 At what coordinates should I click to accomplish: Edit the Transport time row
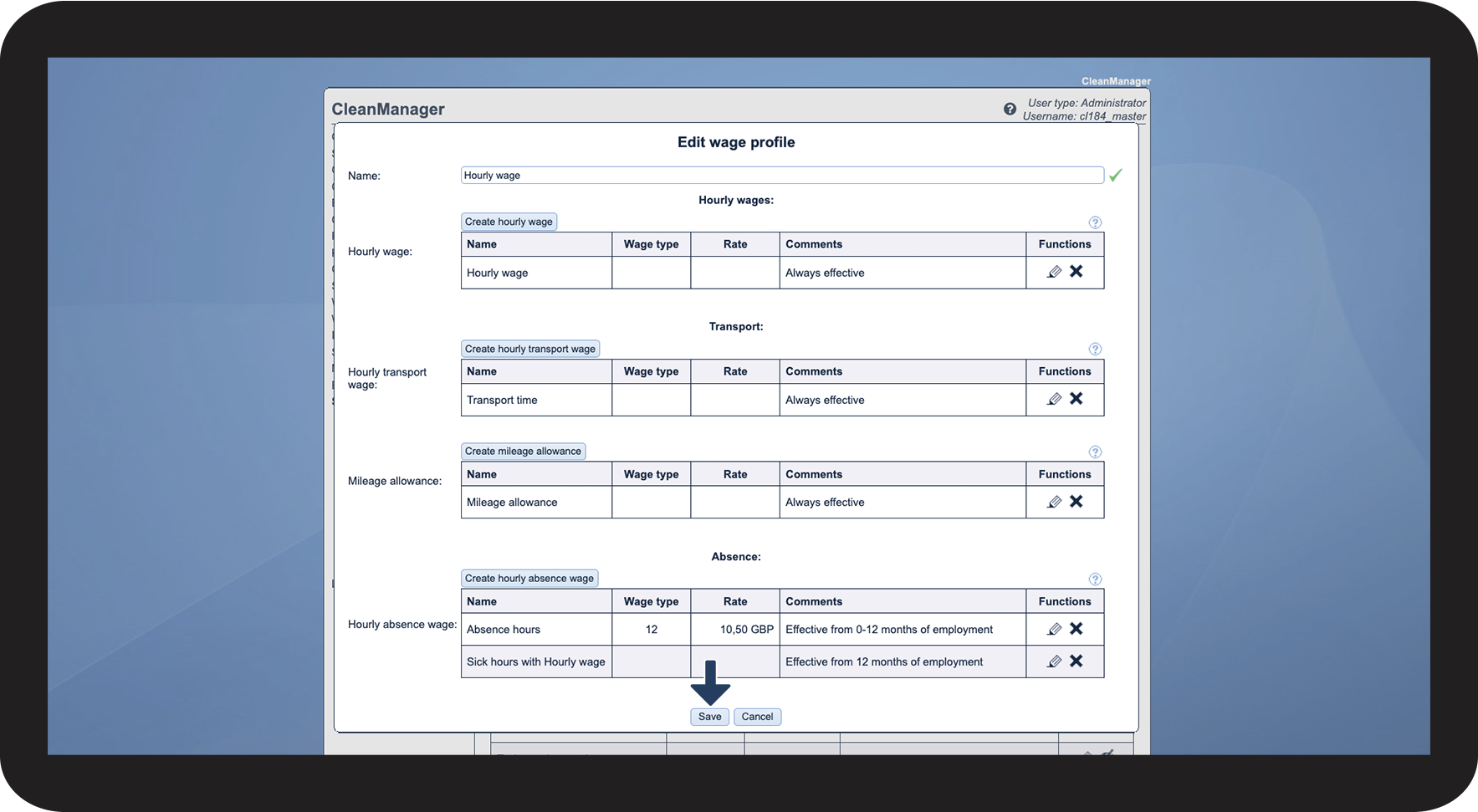click(x=1054, y=399)
